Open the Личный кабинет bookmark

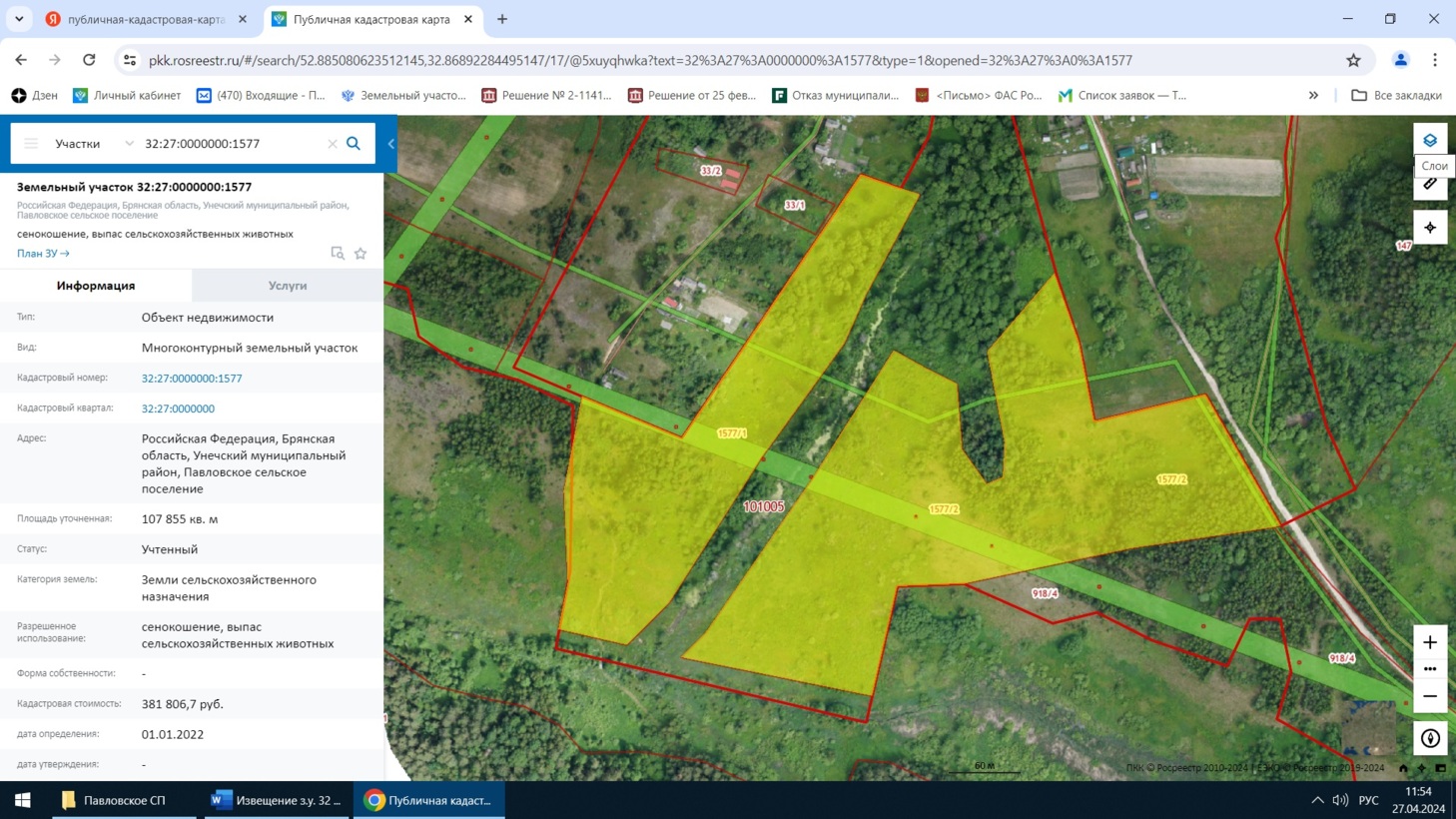click(x=127, y=96)
